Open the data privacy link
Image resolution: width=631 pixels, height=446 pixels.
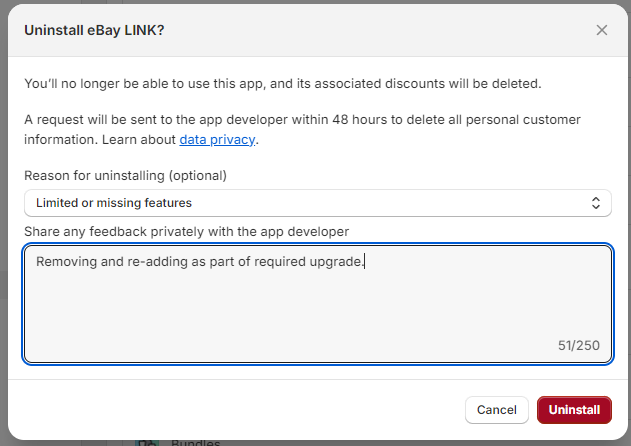tap(217, 140)
